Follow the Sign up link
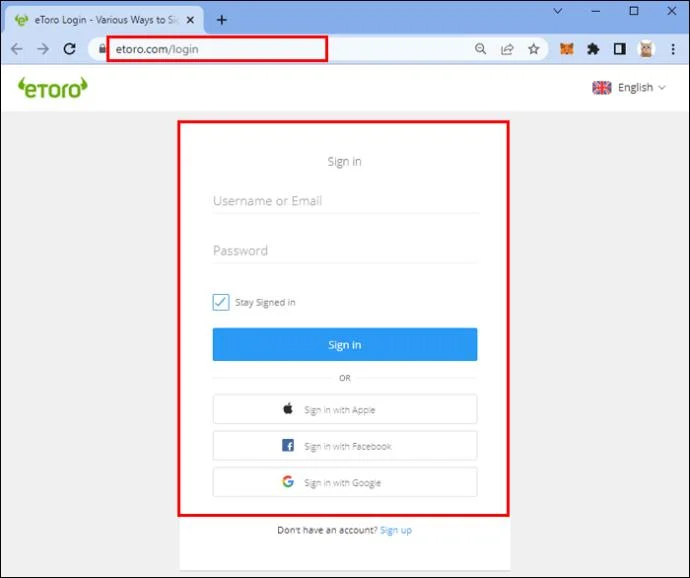This screenshot has width=690, height=578. pos(396,530)
